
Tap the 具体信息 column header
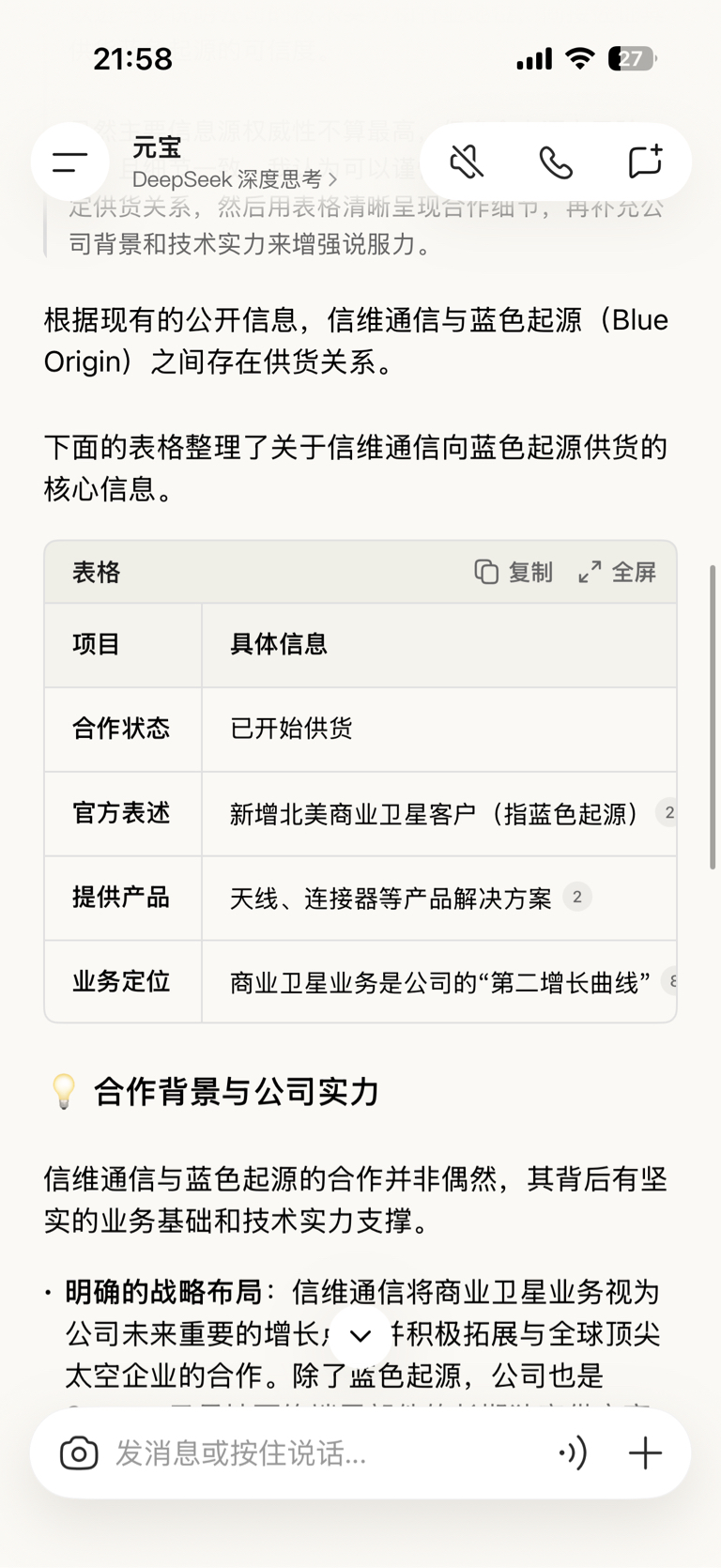tap(279, 644)
